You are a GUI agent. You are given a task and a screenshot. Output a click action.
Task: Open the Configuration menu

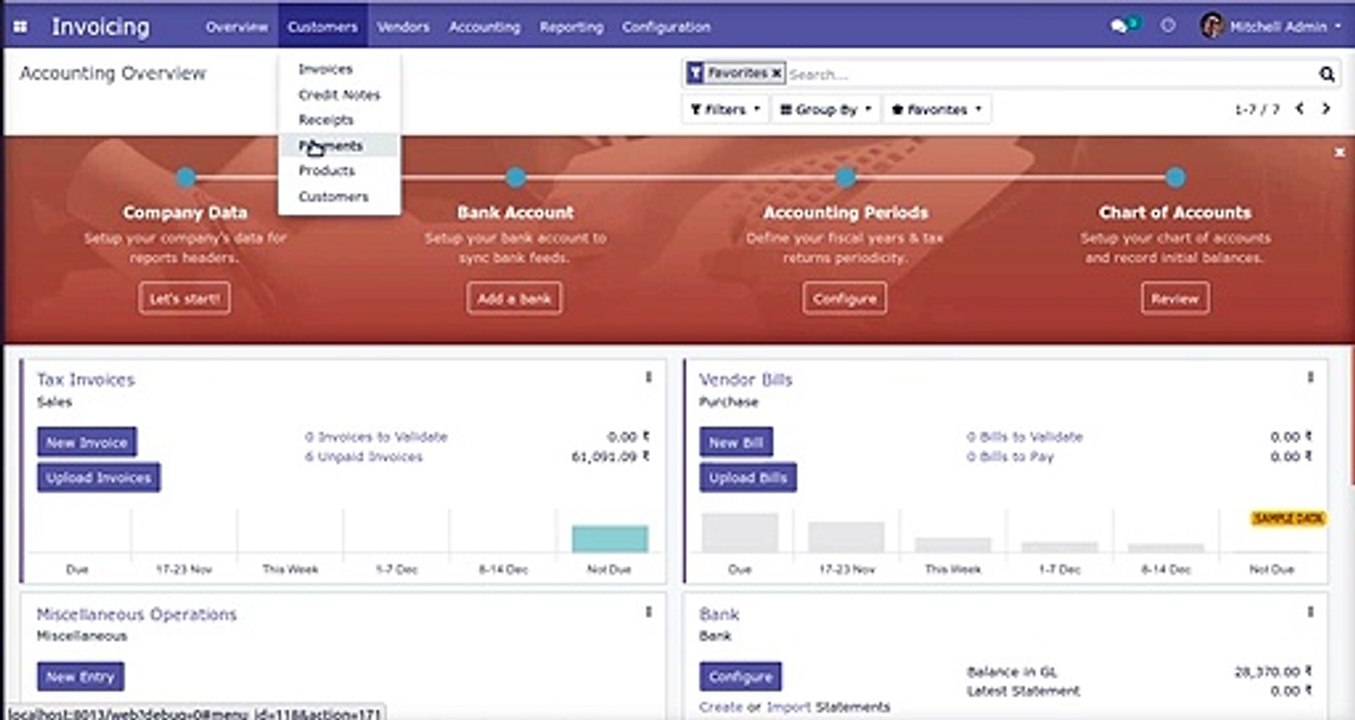click(x=666, y=27)
